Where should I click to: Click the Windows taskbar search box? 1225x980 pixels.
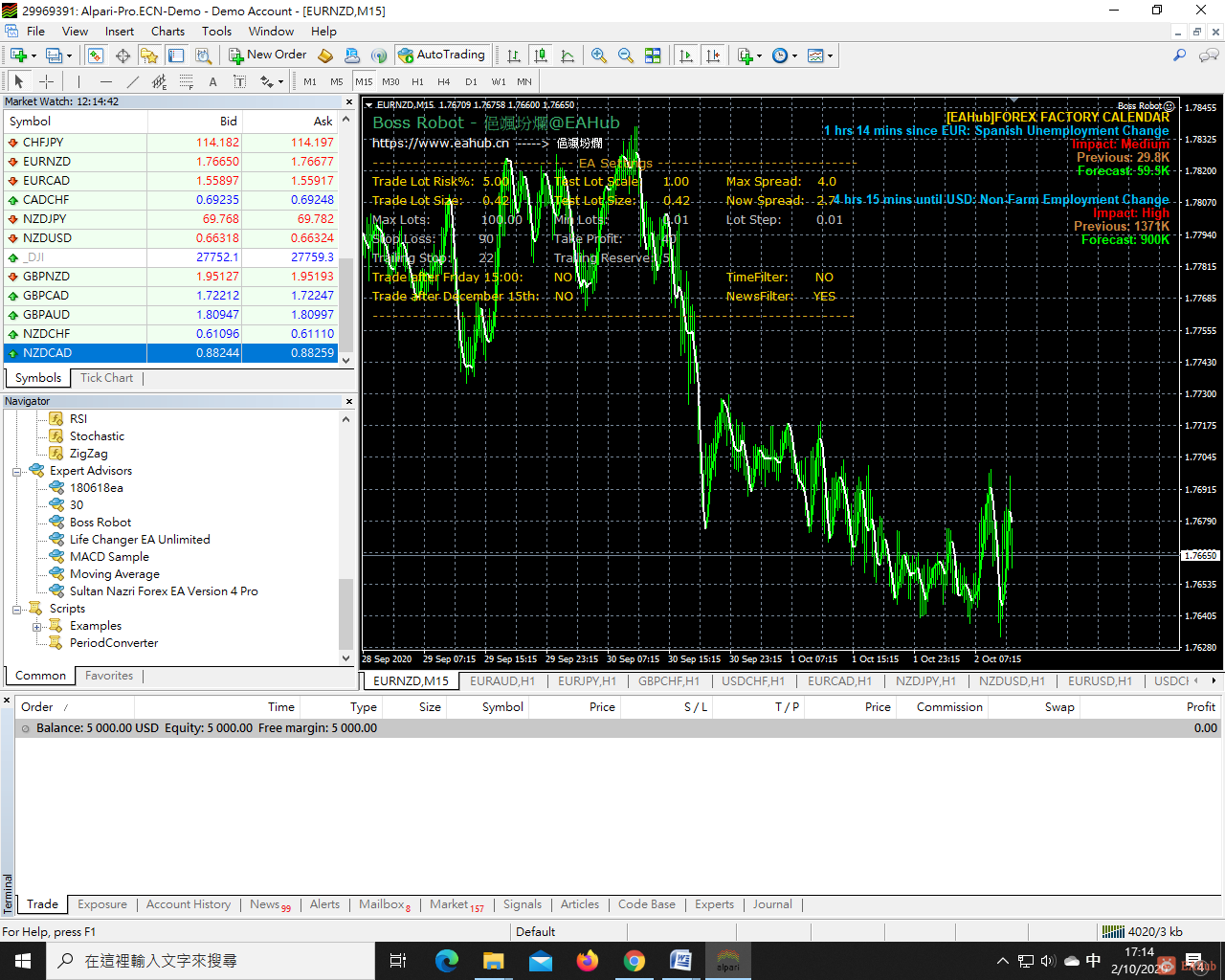point(211,961)
